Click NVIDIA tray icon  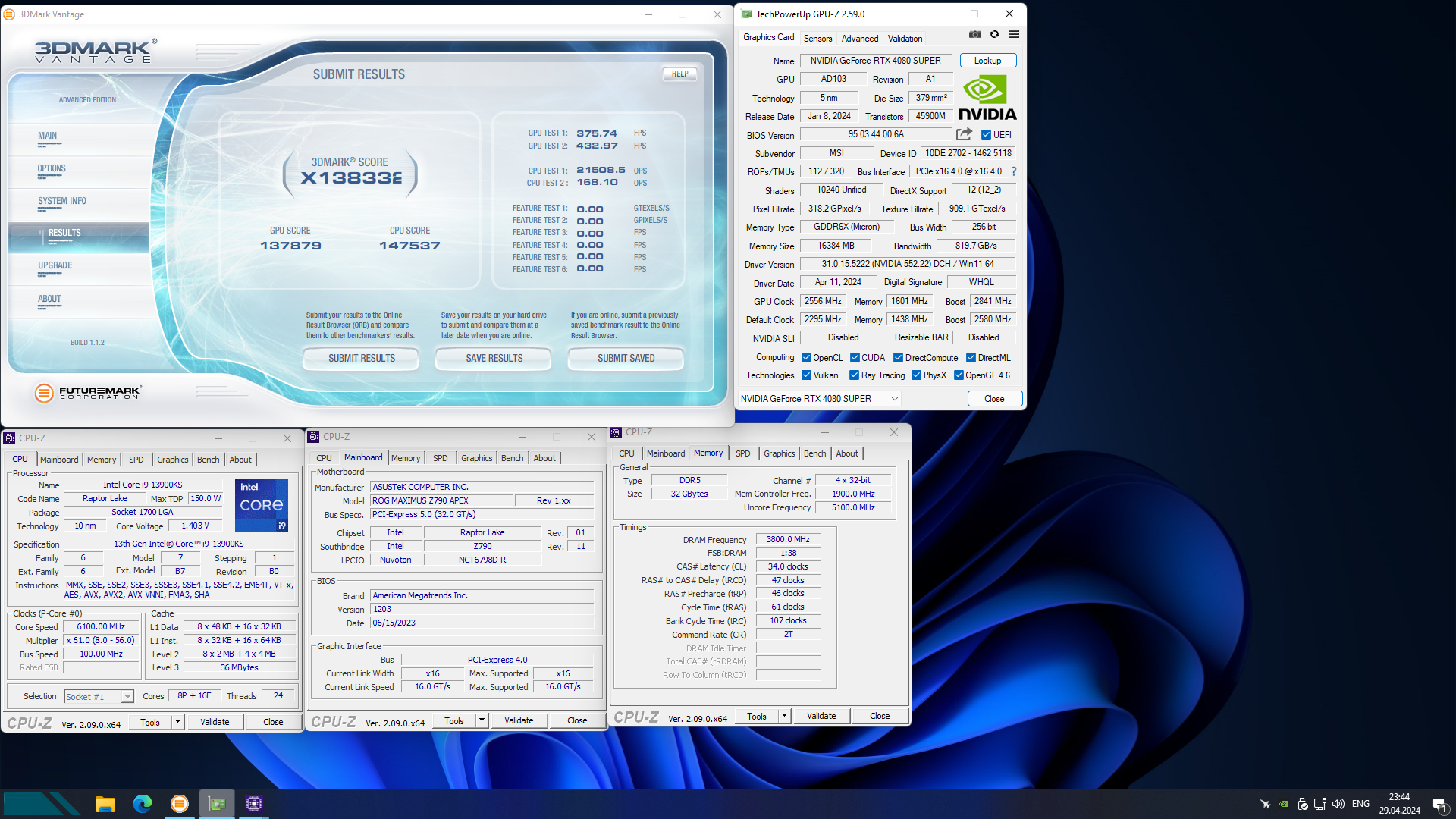coord(1284,804)
